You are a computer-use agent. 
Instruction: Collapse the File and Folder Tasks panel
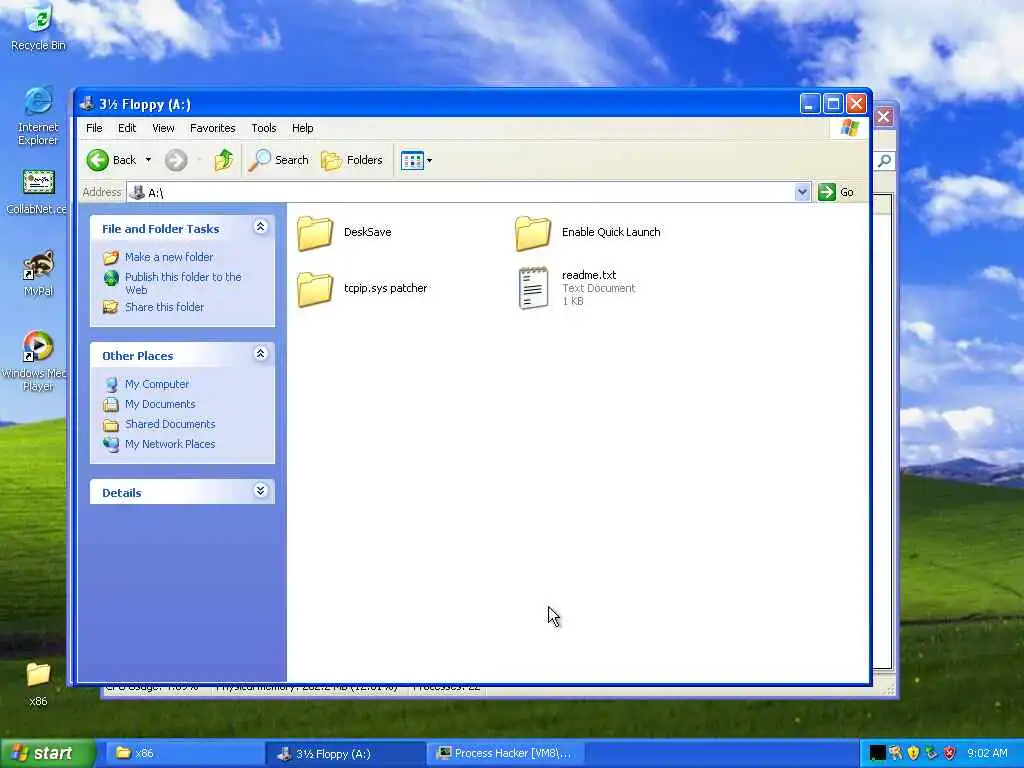[260, 227]
